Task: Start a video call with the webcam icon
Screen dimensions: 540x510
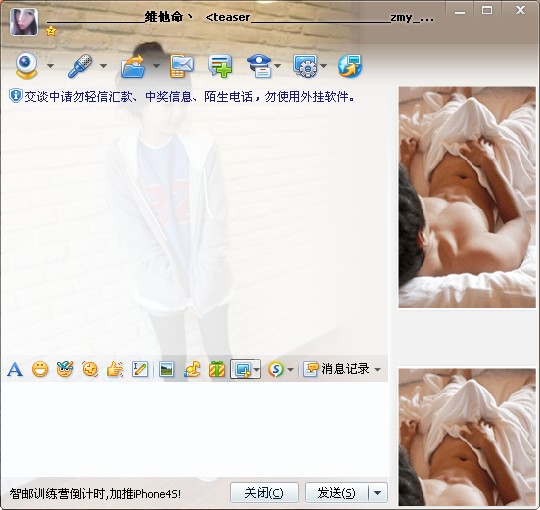Action: [26, 65]
